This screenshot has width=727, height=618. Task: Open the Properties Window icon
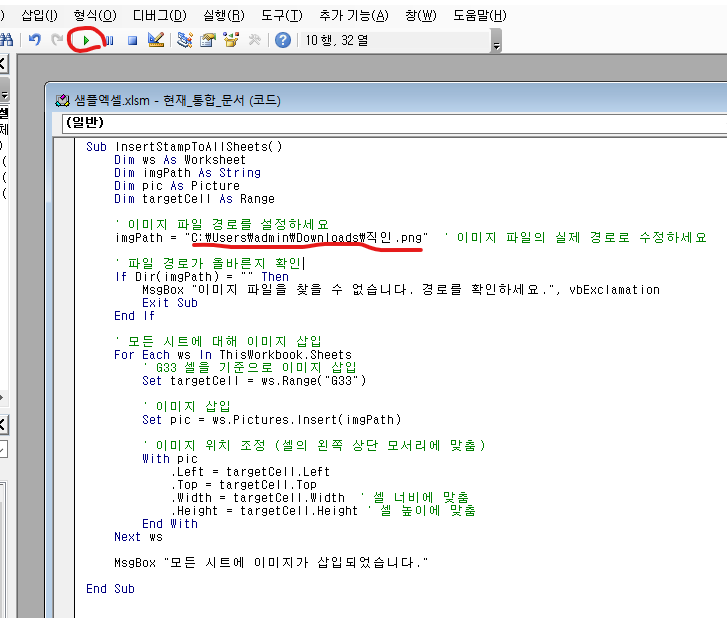208,40
